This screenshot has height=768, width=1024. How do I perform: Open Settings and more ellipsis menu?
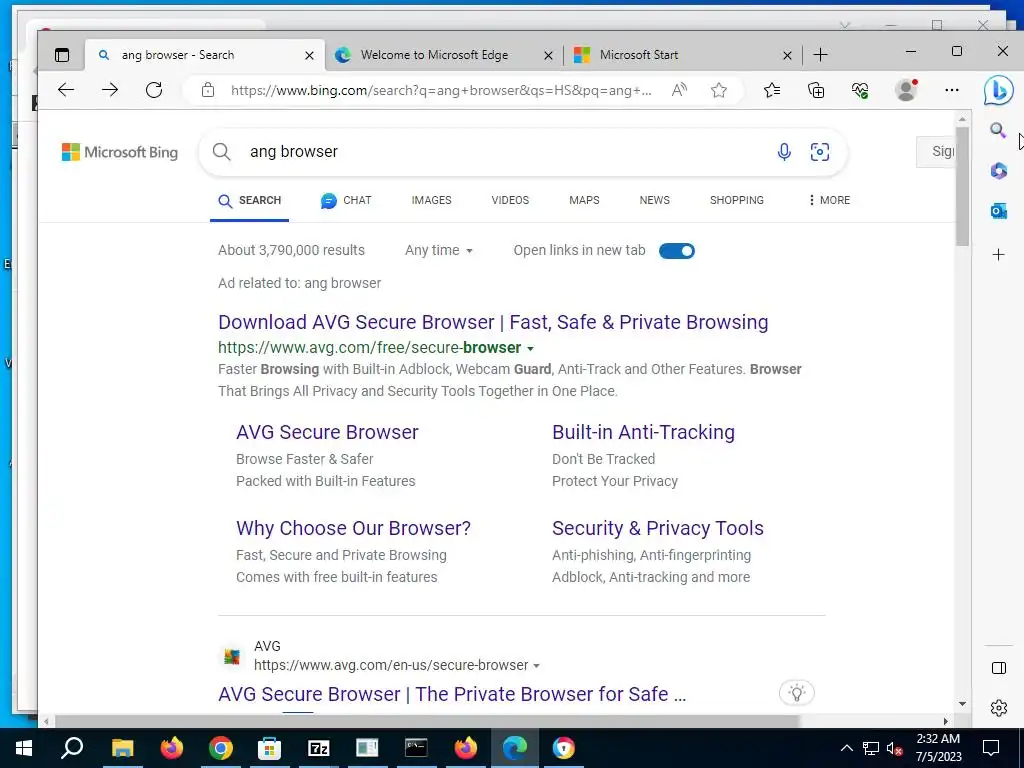click(952, 90)
